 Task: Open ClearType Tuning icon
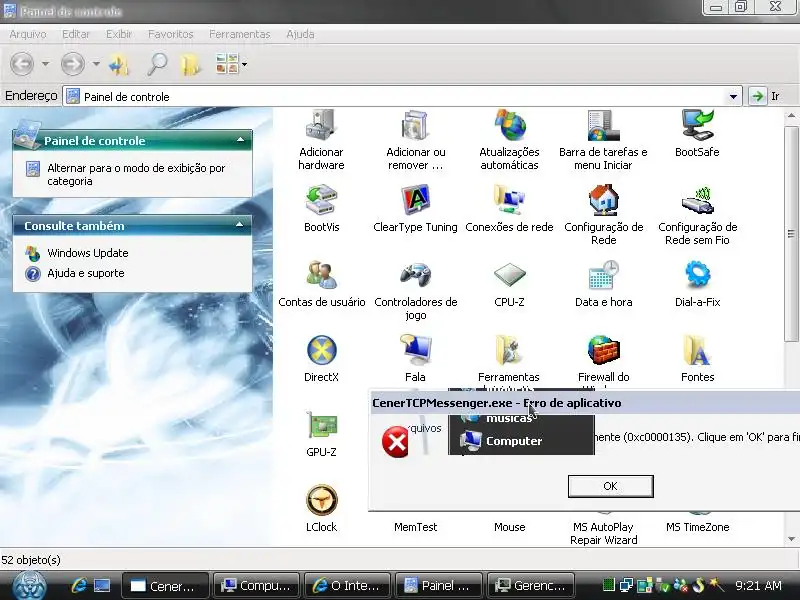(415, 200)
